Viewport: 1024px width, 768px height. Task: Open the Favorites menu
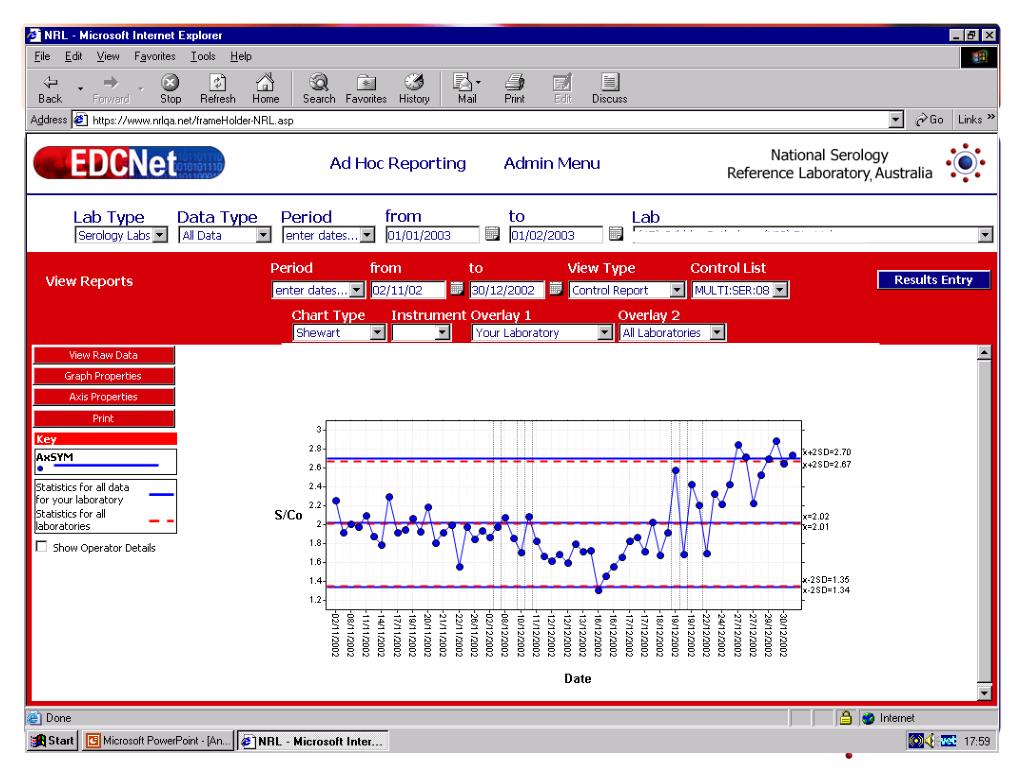[155, 56]
